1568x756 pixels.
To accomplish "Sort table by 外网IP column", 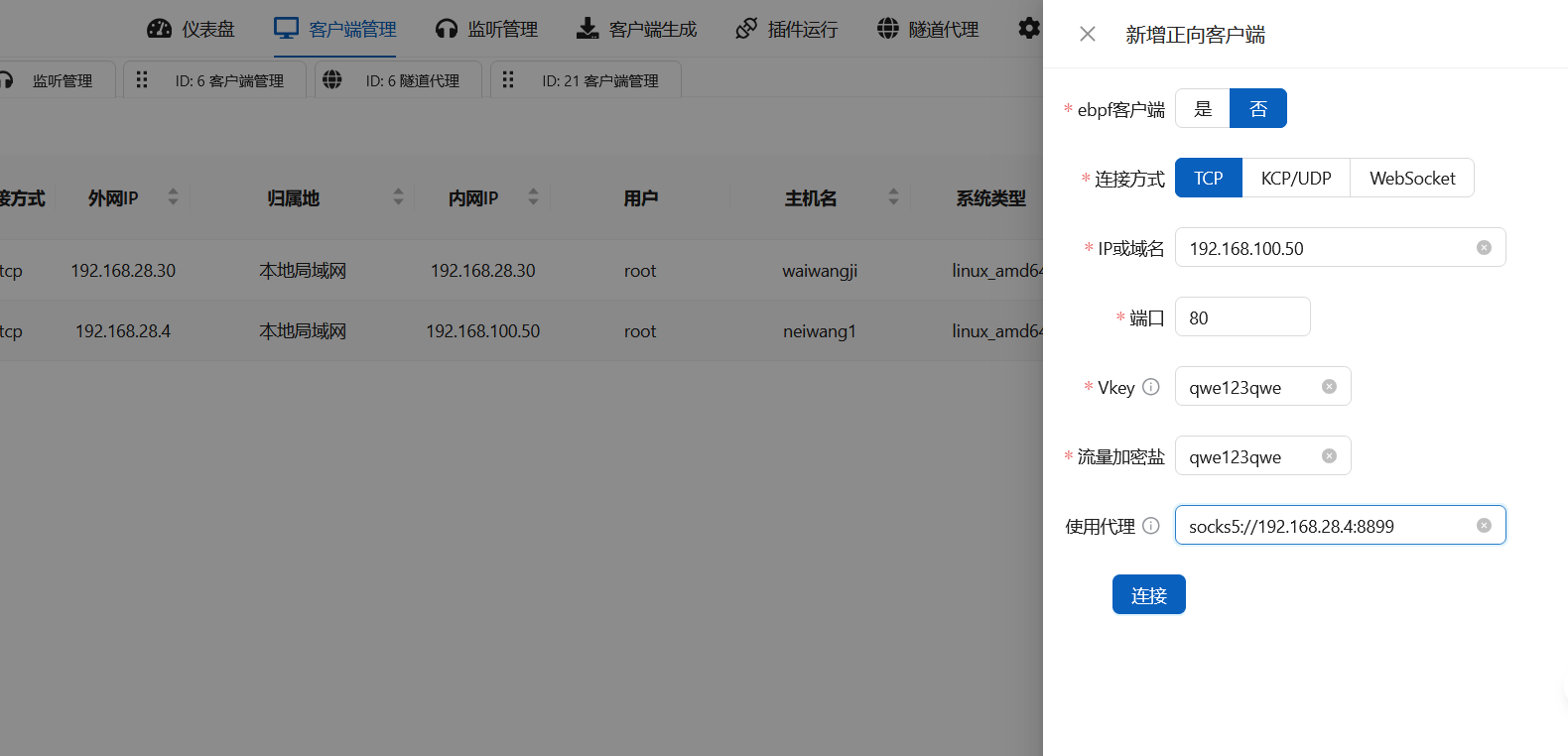I will pos(173,197).
